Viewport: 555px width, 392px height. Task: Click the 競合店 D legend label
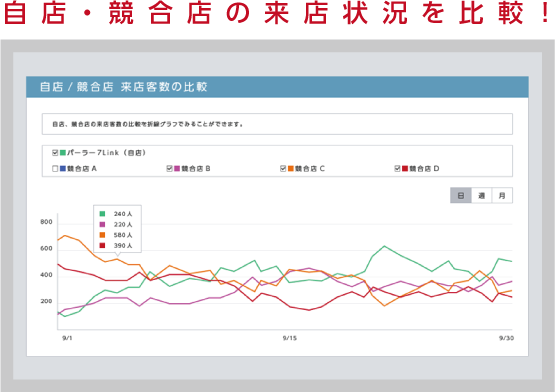tap(424, 169)
